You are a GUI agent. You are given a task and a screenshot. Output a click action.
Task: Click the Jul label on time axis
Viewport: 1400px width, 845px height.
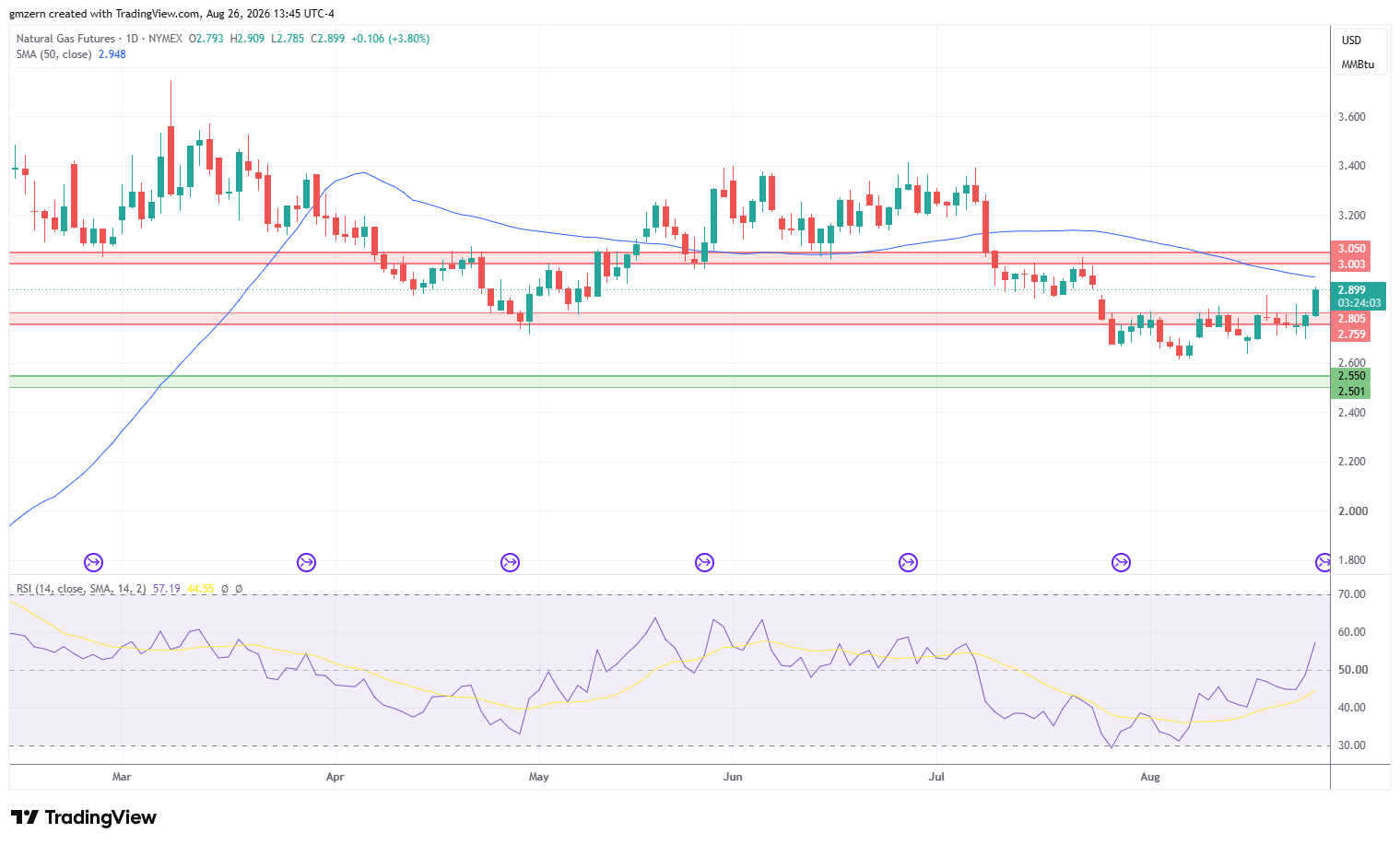click(x=936, y=777)
